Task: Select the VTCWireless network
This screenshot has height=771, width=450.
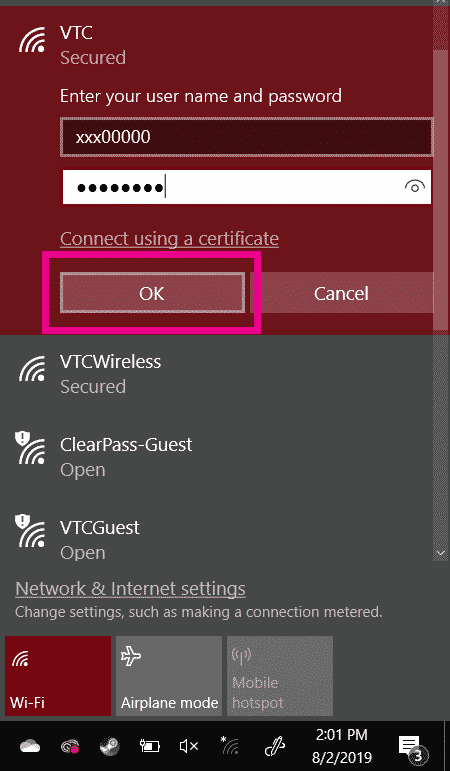Action: (216, 374)
